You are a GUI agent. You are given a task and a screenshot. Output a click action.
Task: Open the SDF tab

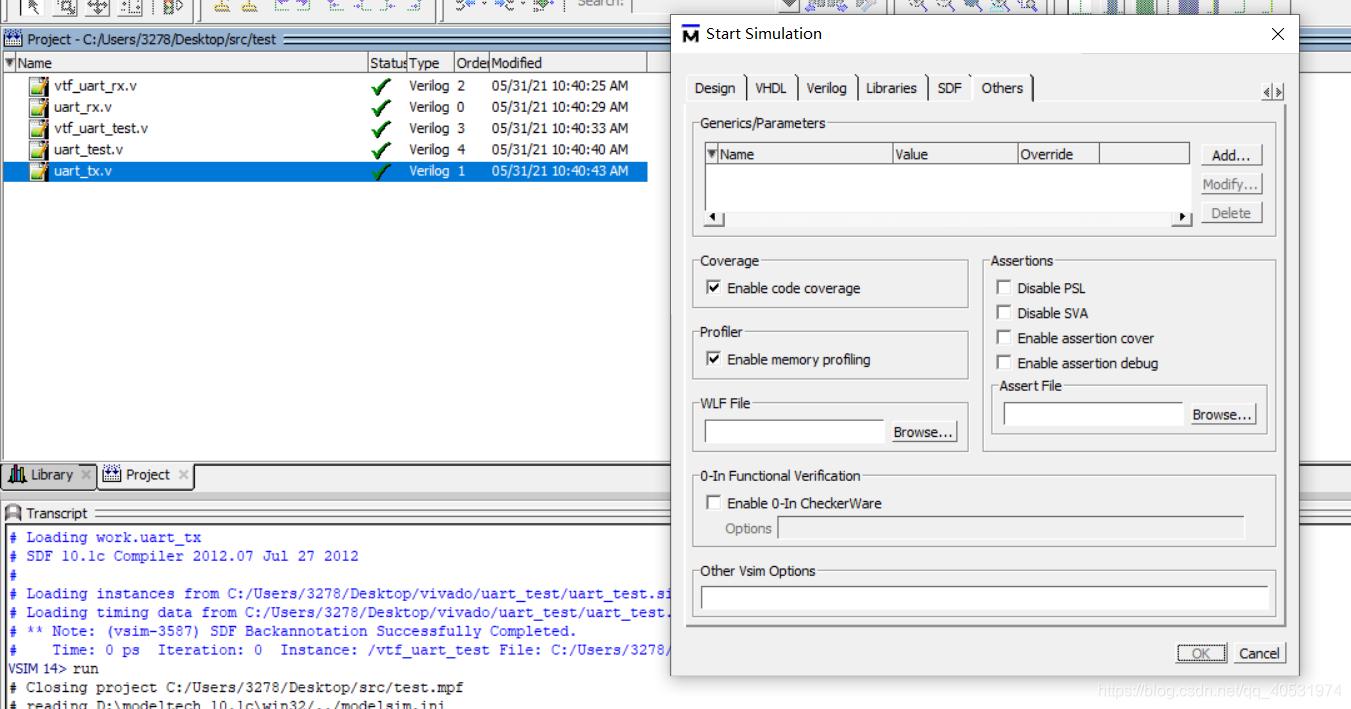(950, 88)
